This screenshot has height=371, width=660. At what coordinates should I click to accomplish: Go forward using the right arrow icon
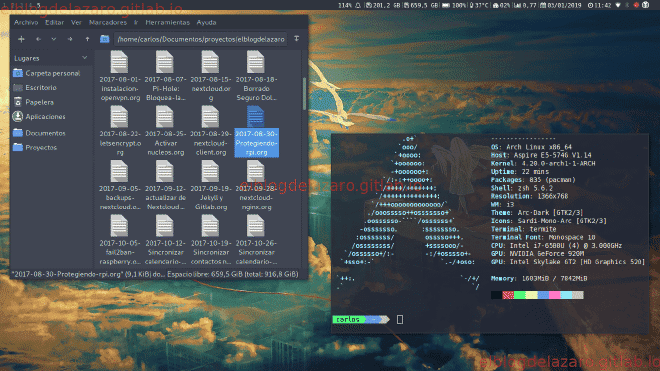70,39
